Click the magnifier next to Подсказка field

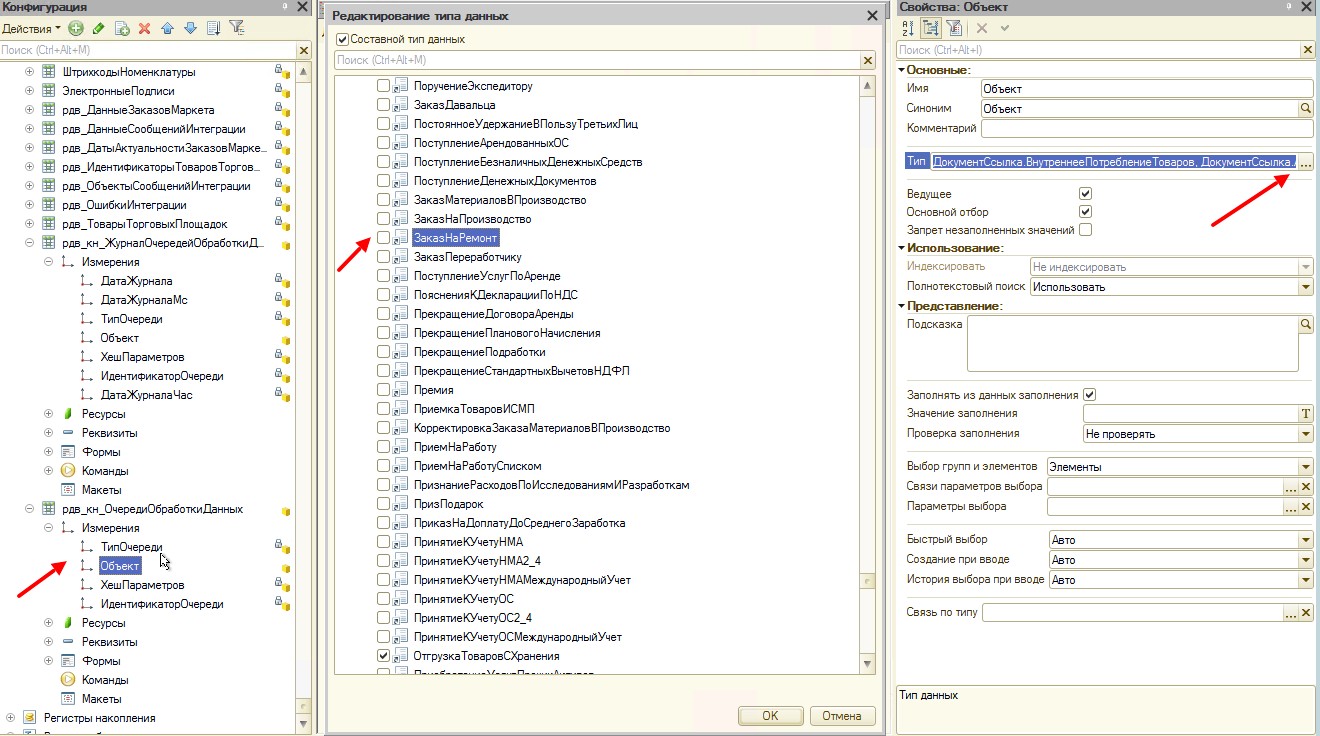1305,325
